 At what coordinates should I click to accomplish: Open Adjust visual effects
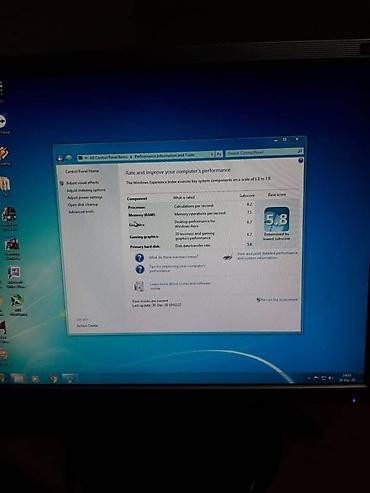82,183
